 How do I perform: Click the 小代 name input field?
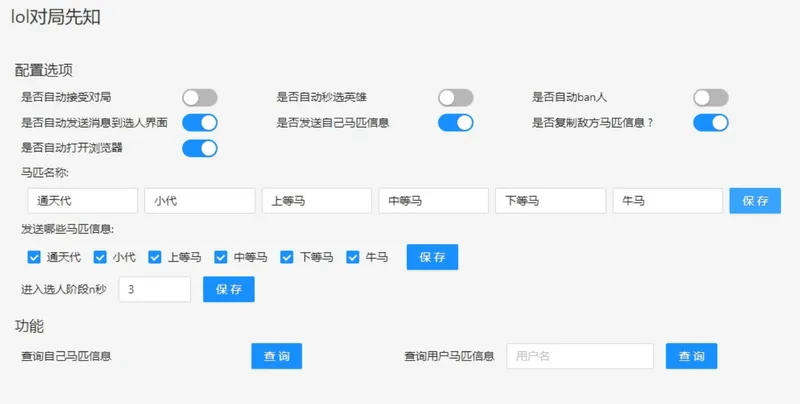(199, 201)
